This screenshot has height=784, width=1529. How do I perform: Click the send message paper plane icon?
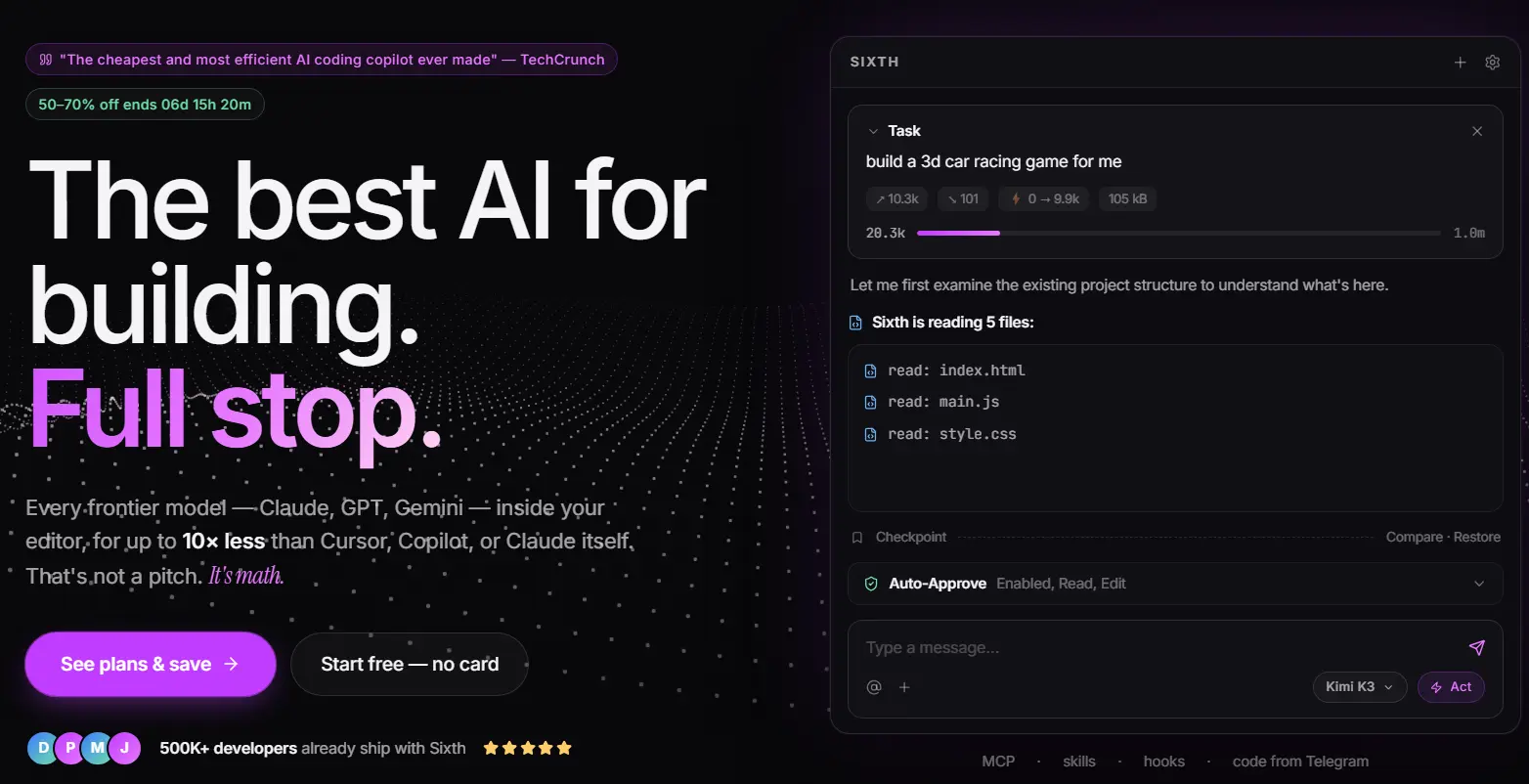tap(1476, 647)
